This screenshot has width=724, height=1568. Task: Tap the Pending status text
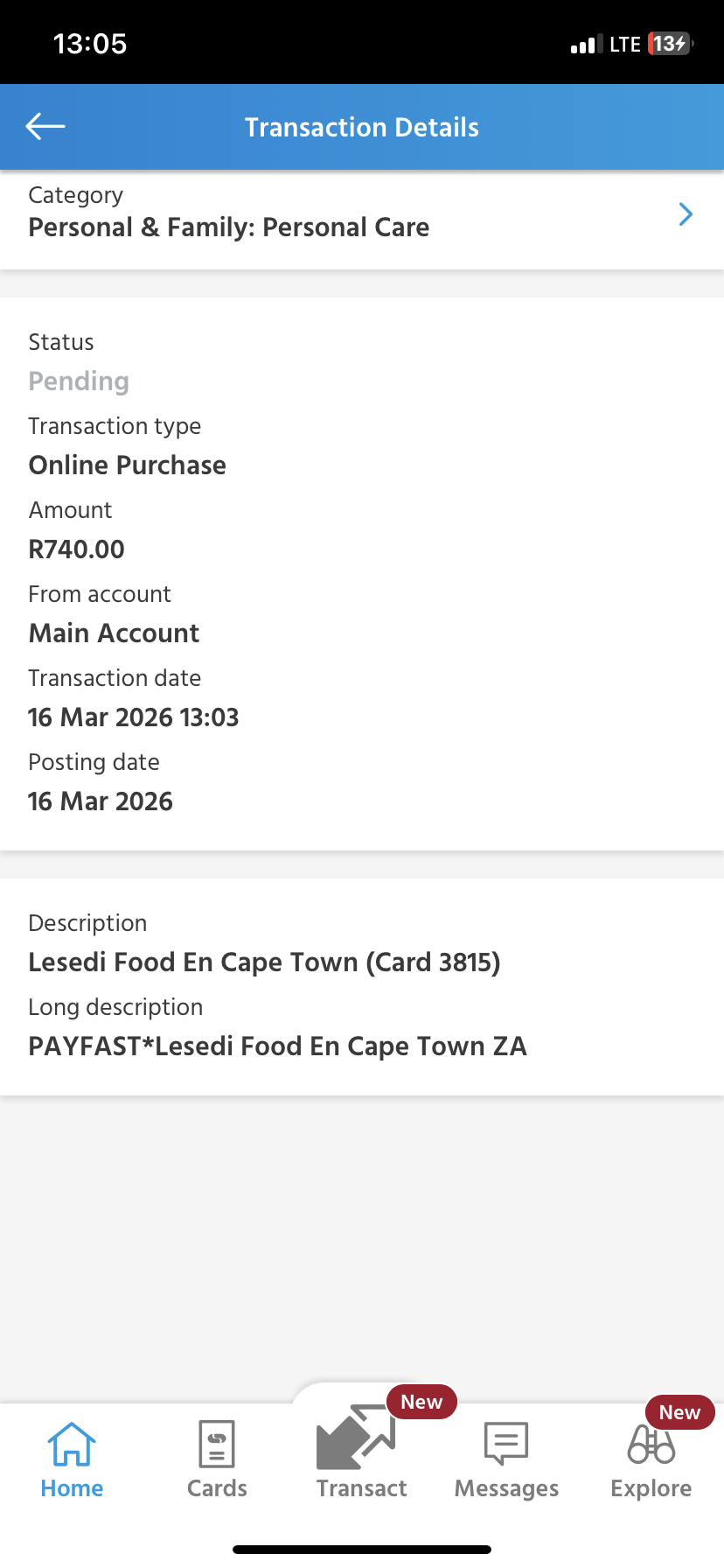79,381
